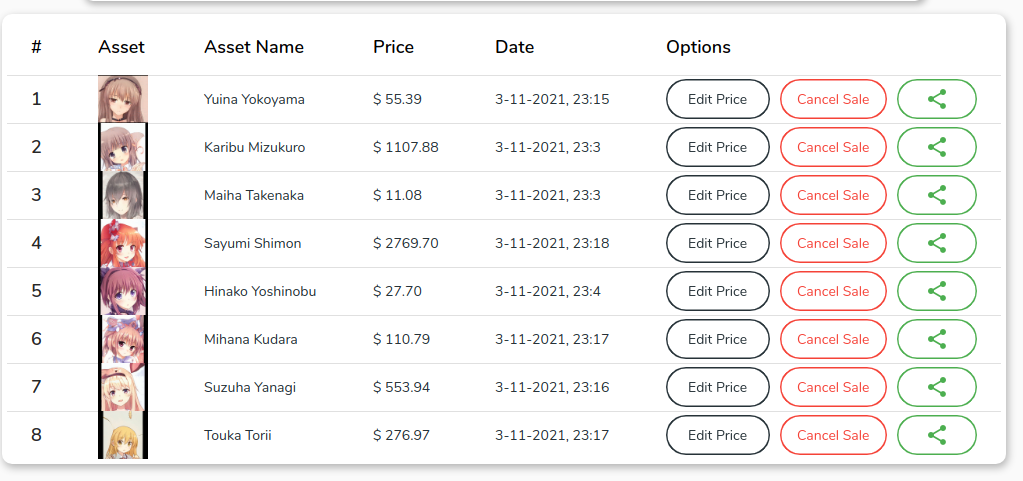Open share for Sayumi Shimon
Image resolution: width=1023 pixels, height=481 pixels.
pyautogui.click(x=936, y=243)
